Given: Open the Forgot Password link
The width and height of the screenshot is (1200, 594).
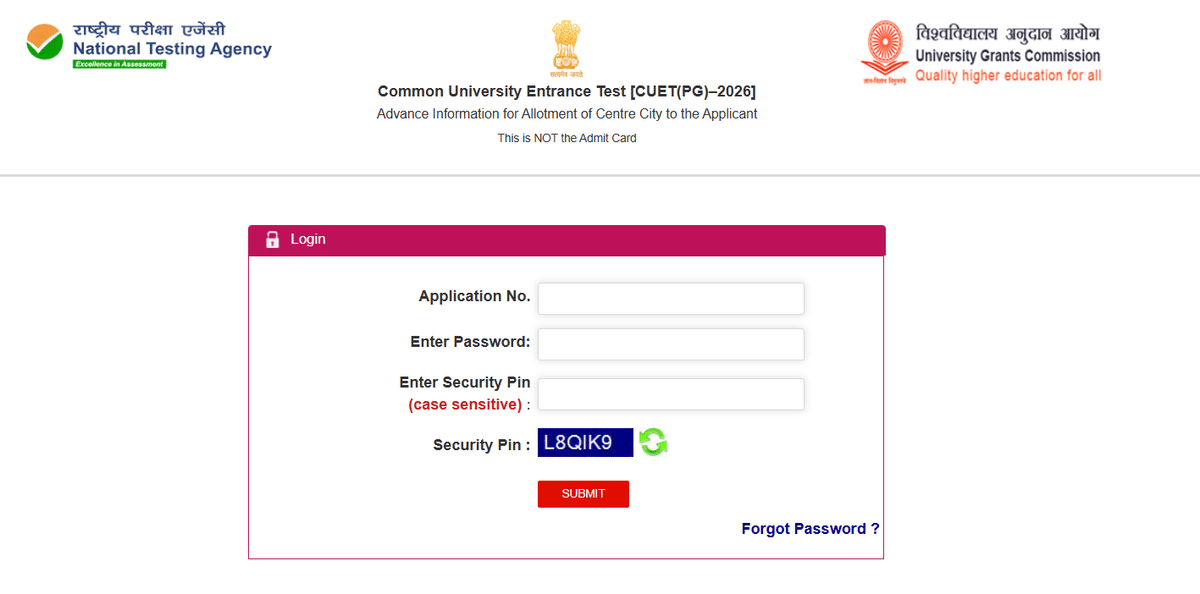Looking at the screenshot, I should pos(809,528).
